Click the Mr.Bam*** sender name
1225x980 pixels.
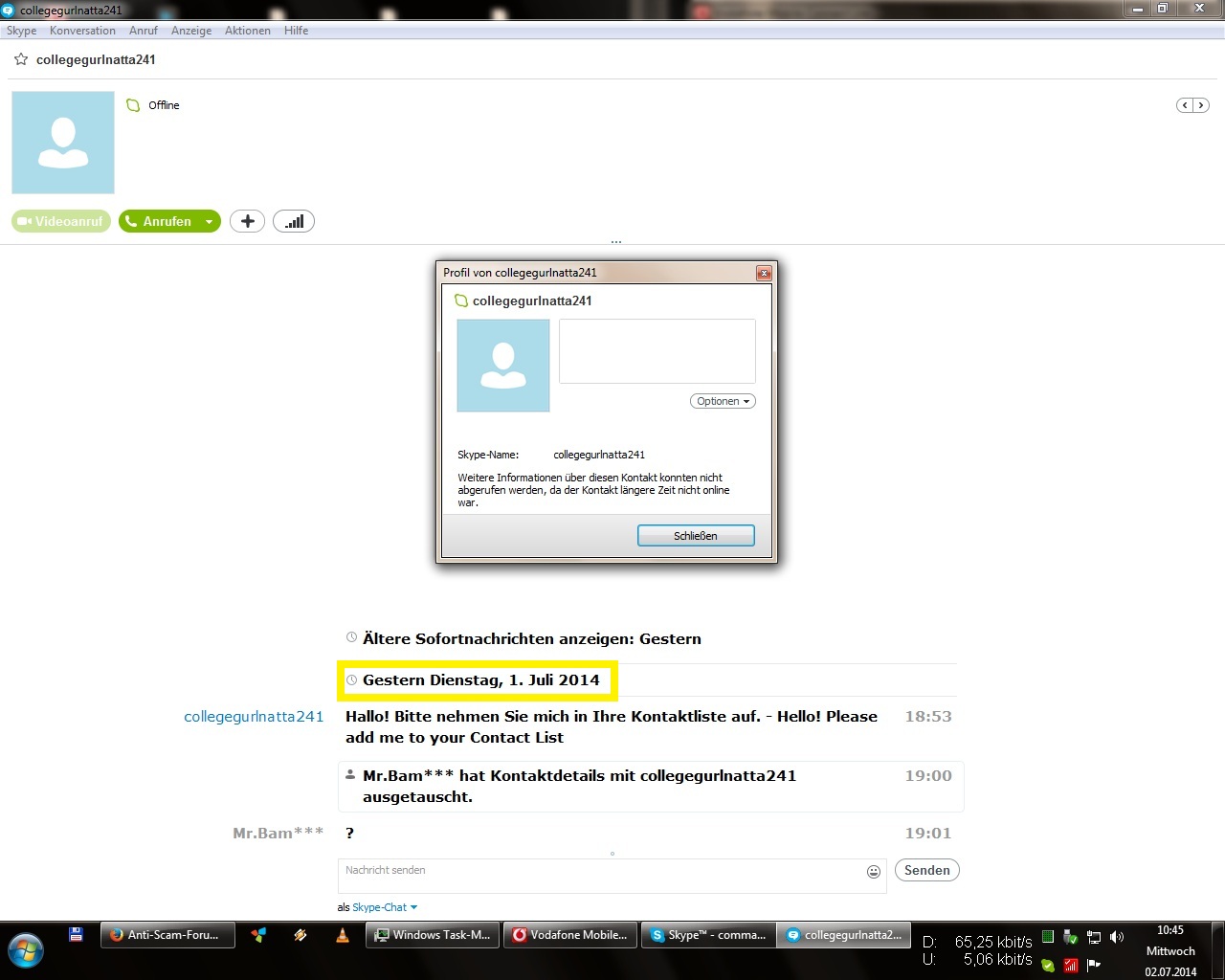[278, 834]
